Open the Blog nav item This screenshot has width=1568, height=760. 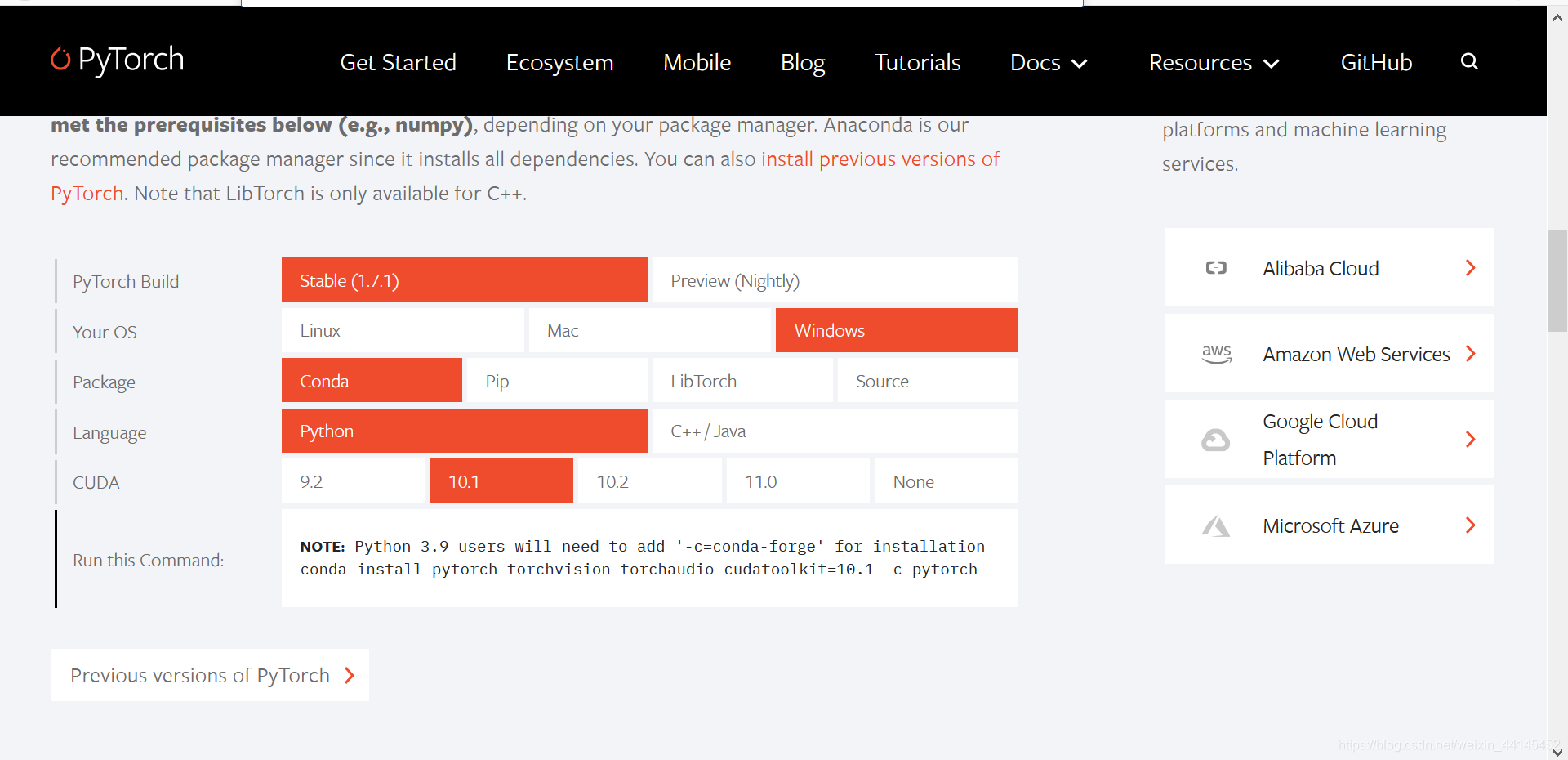(803, 63)
